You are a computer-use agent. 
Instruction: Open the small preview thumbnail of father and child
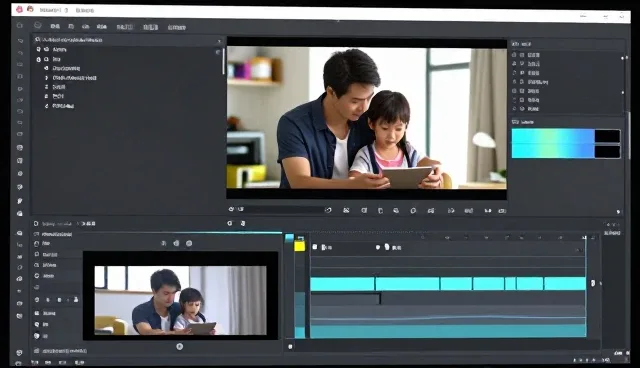(x=180, y=300)
